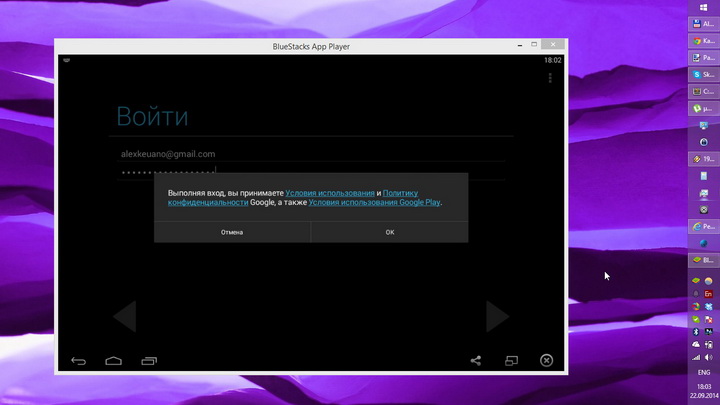Image resolution: width=720 pixels, height=405 pixels.
Task: Click the network signal tray icon
Action: point(696,357)
